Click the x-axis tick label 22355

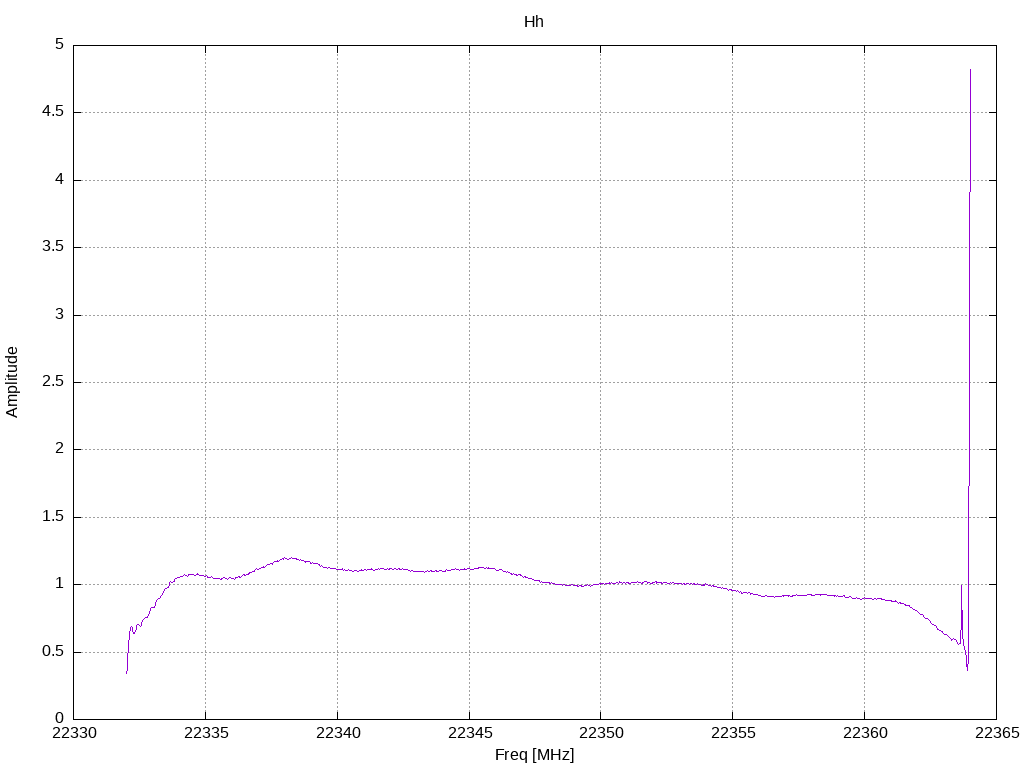point(733,733)
